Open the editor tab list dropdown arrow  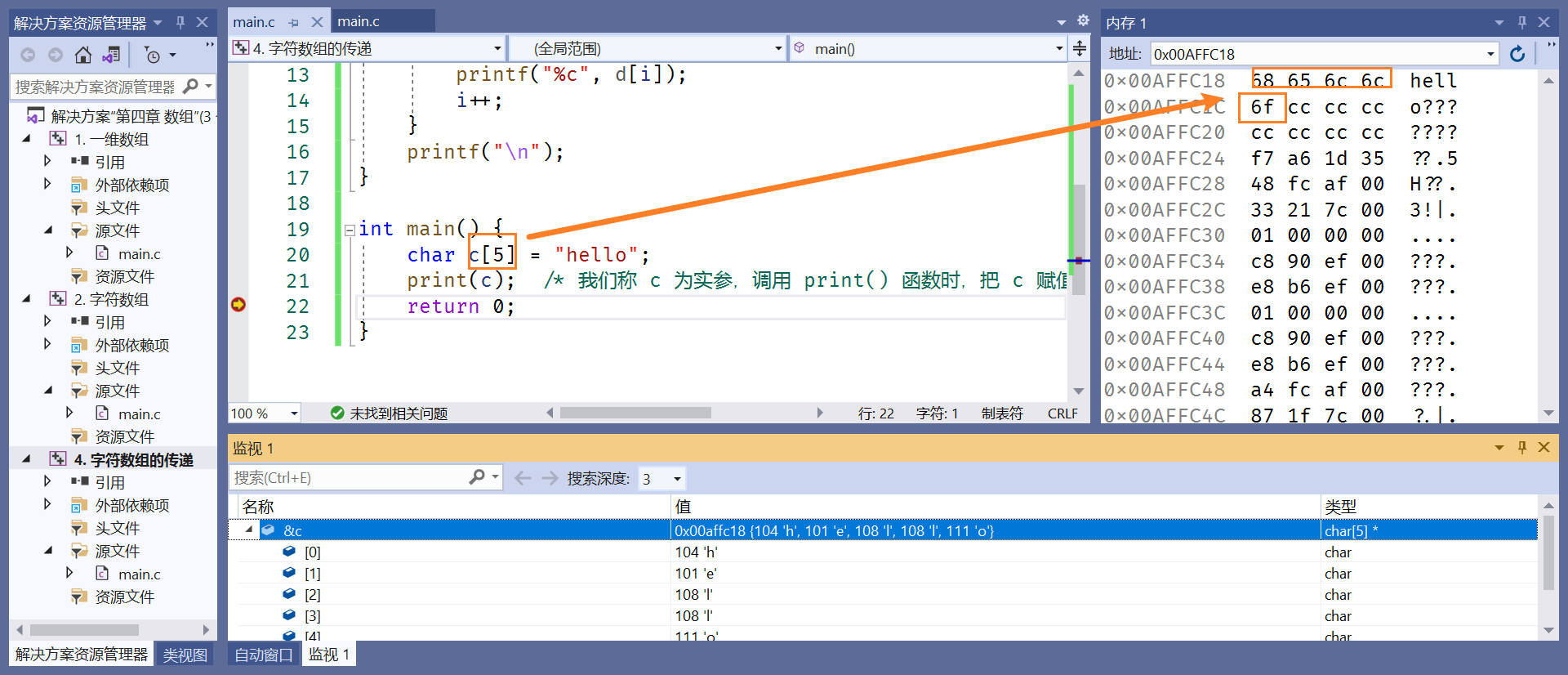coord(1061,22)
